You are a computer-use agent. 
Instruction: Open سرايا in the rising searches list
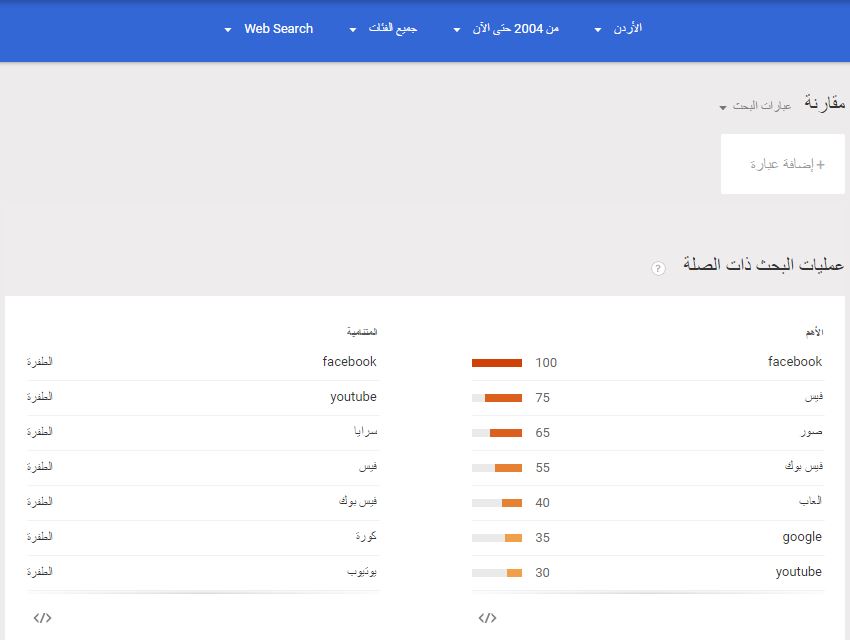[x=365, y=432]
